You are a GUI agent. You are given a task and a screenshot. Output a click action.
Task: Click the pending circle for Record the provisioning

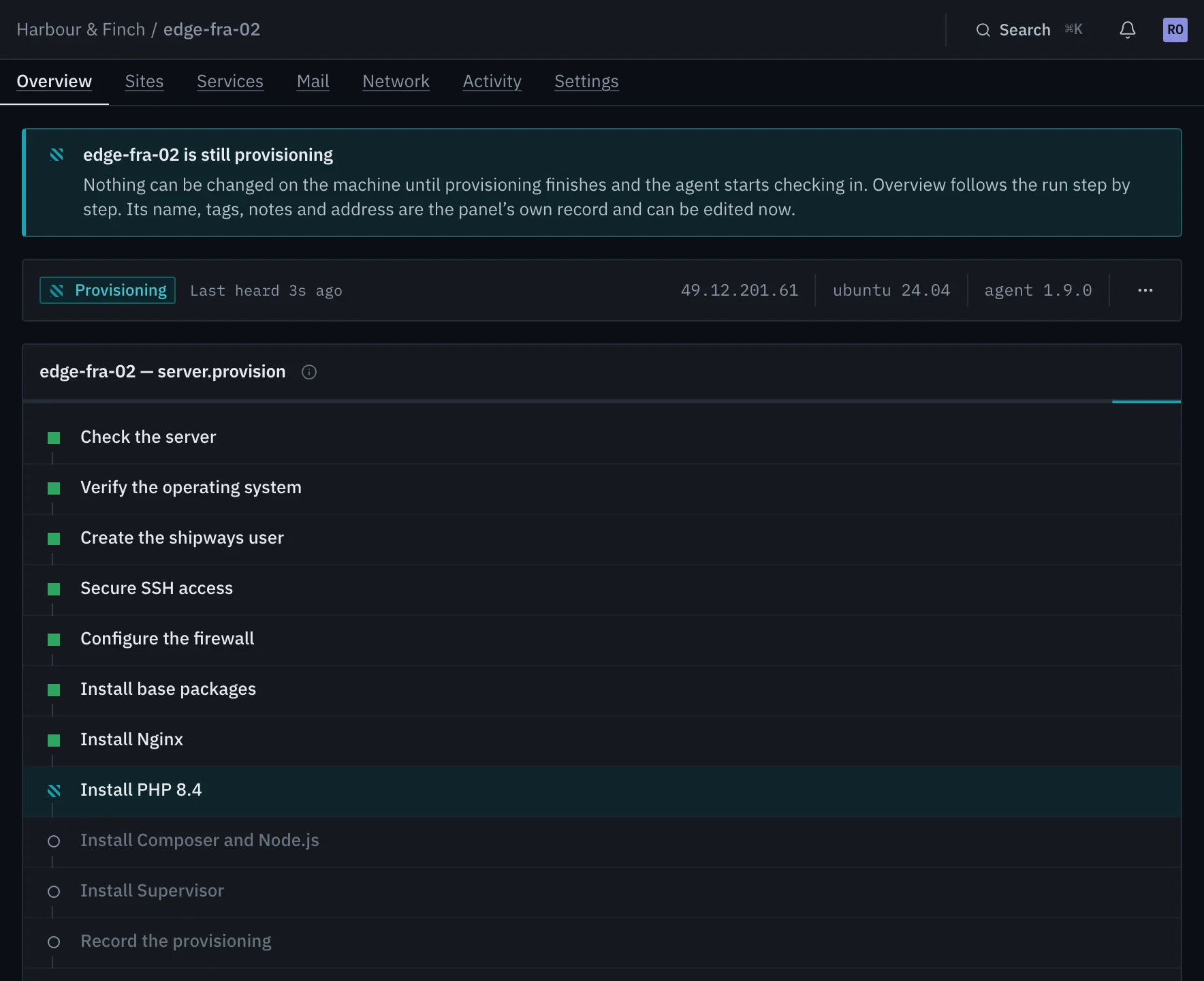tap(54, 942)
